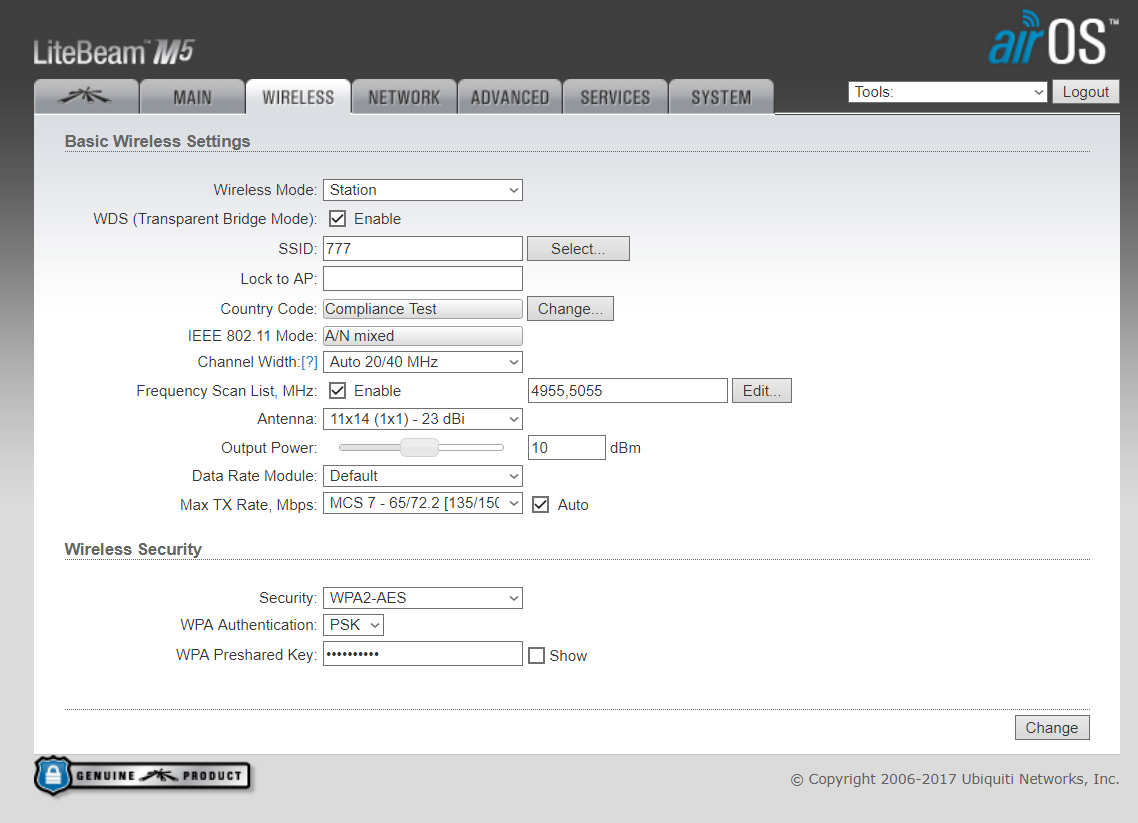Open the Ubiquiti logo tab
1138x823 pixels.
click(x=86, y=97)
